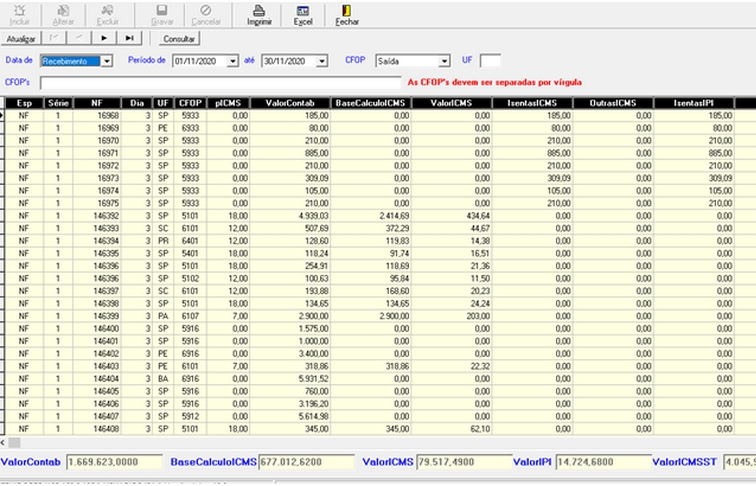This screenshot has height=486, width=756.
Task: Open the Data de Recebimento dropdown
Action: [107, 61]
